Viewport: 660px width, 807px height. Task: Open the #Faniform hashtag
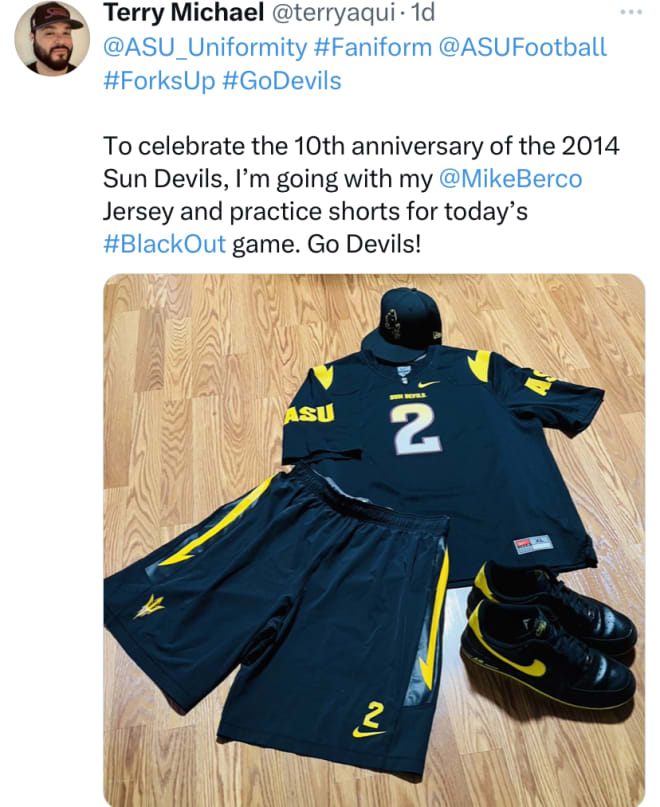(x=372, y=47)
